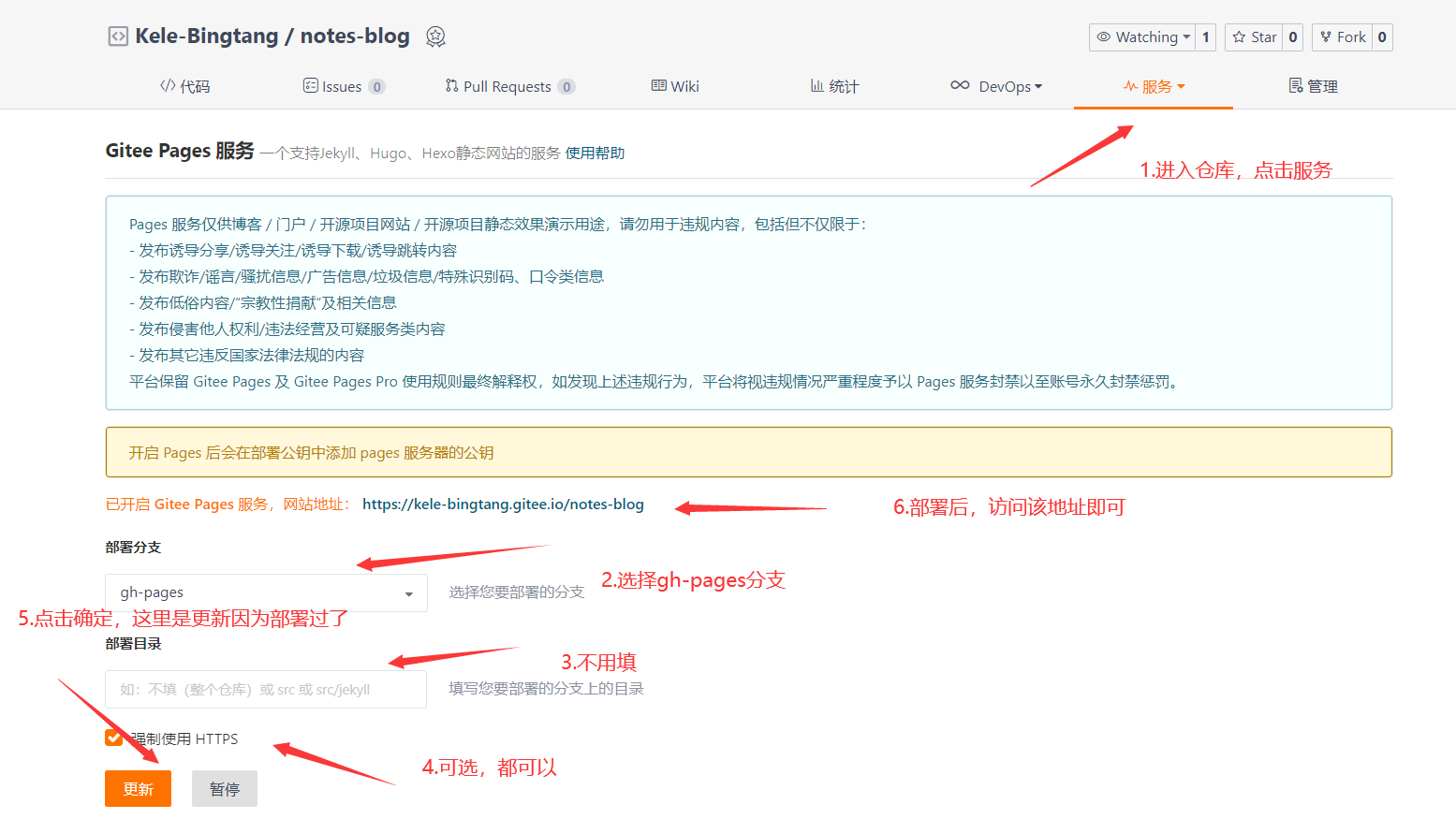
Task: Click the watchers count 1
Action: [x=1206, y=37]
